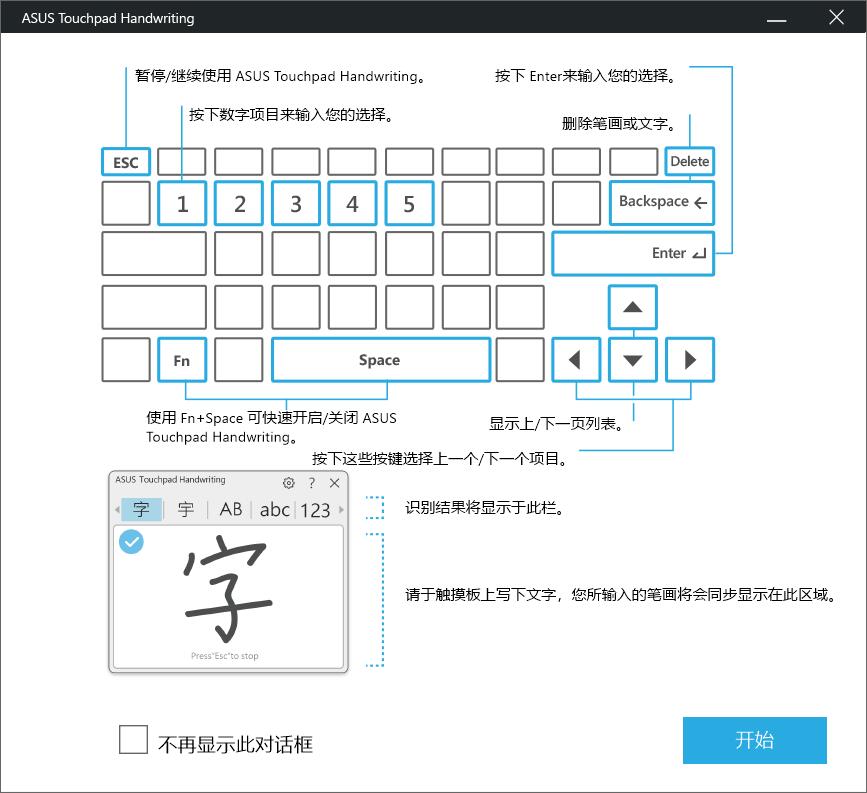Image resolution: width=867 pixels, height=793 pixels.
Task: Click the number 2 key in diagram
Action: pos(239,204)
